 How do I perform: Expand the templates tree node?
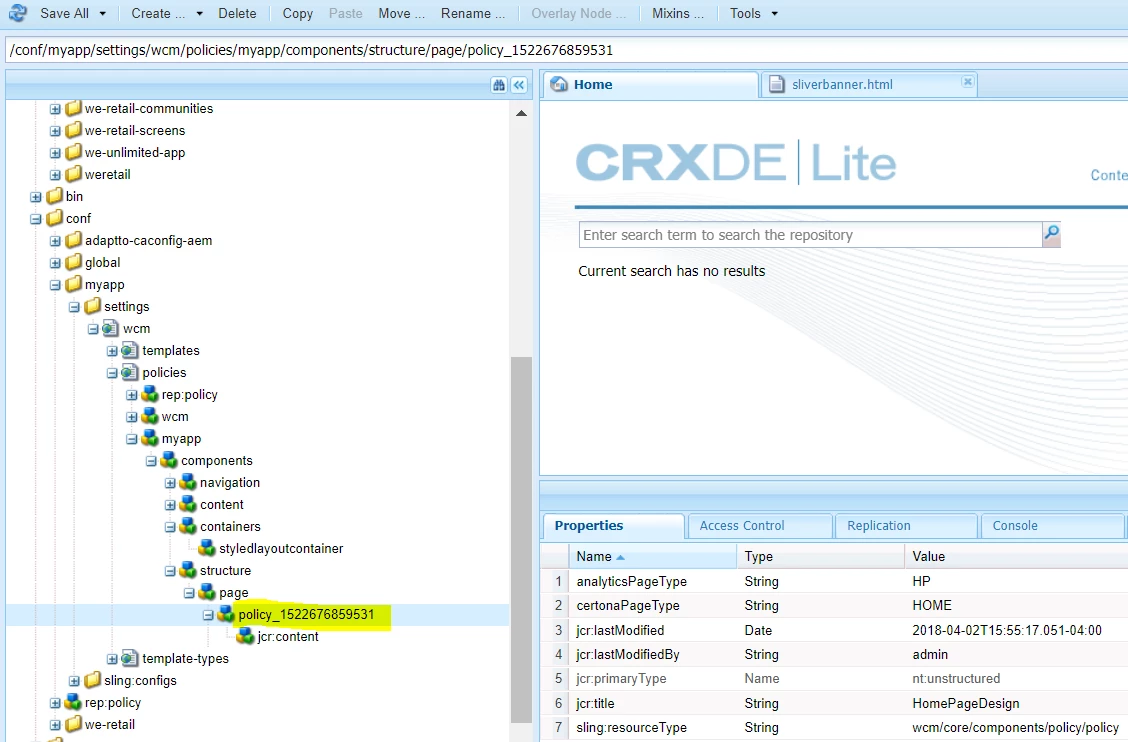click(x=112, y=351)
